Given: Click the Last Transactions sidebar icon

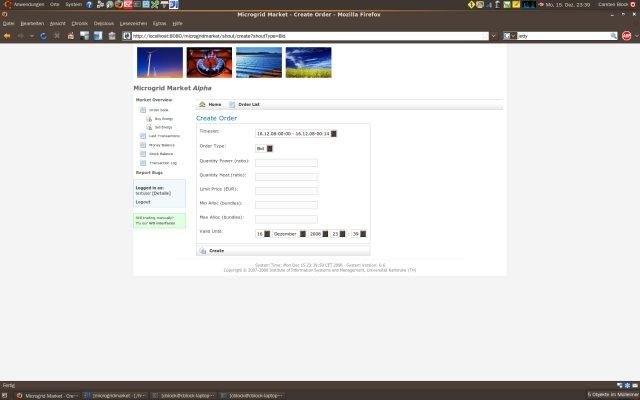Looking at the screenshot, I should click(143, 136).
